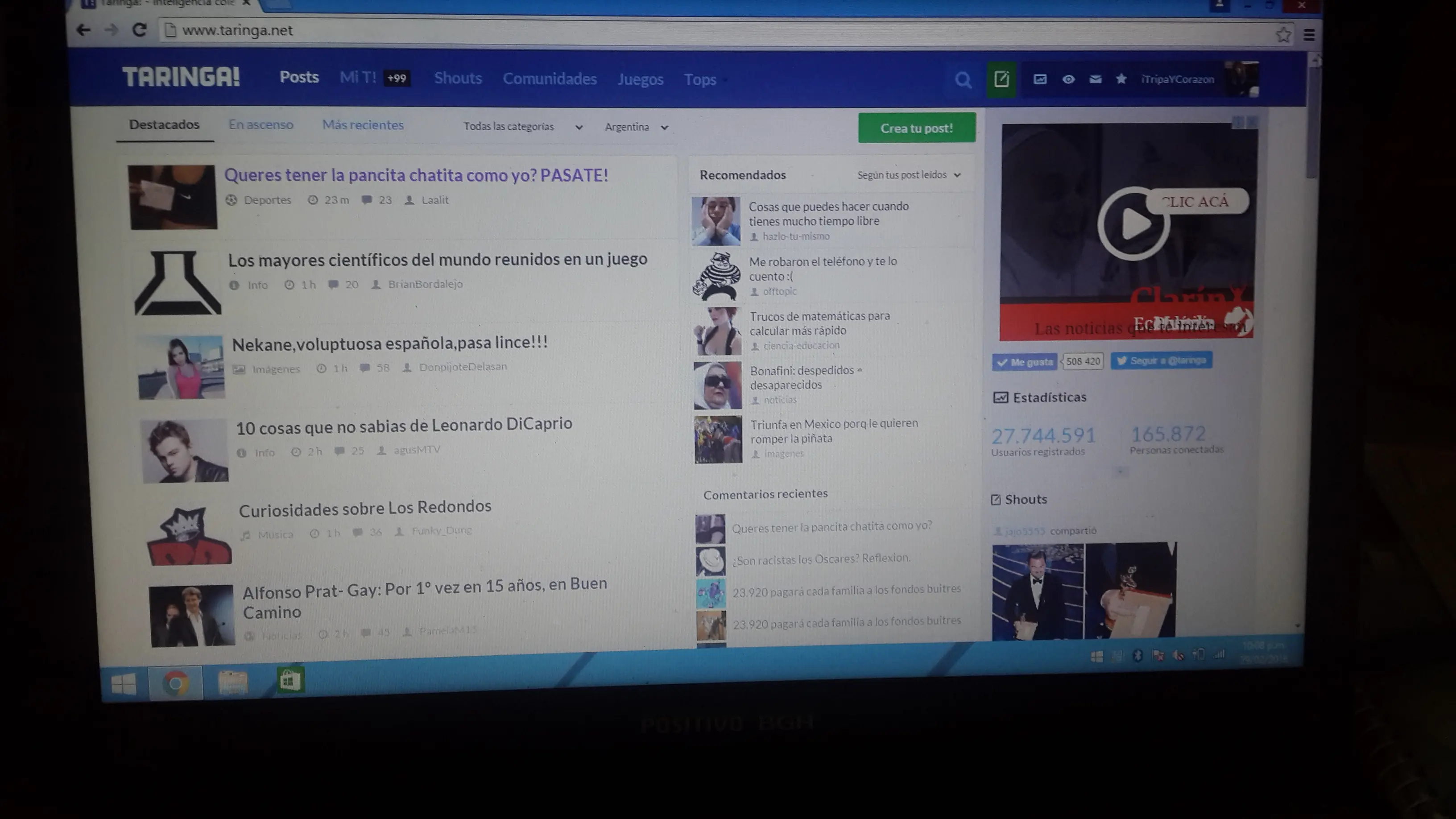Click the author BrianBordalejo
Viewport: 1456px width, 819px height.
[425, 284]
